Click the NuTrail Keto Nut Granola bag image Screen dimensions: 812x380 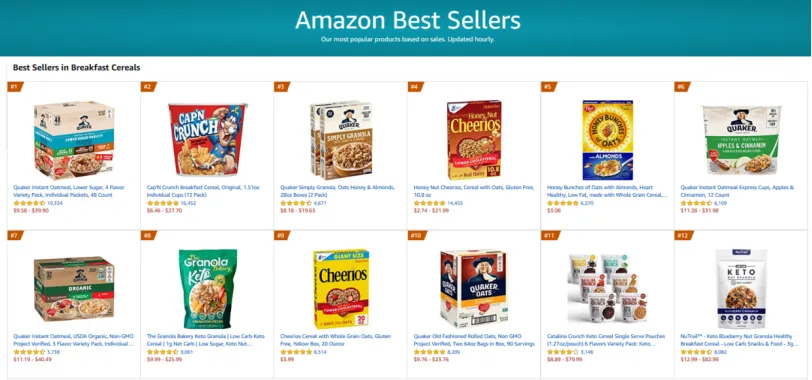coord(741,289)
